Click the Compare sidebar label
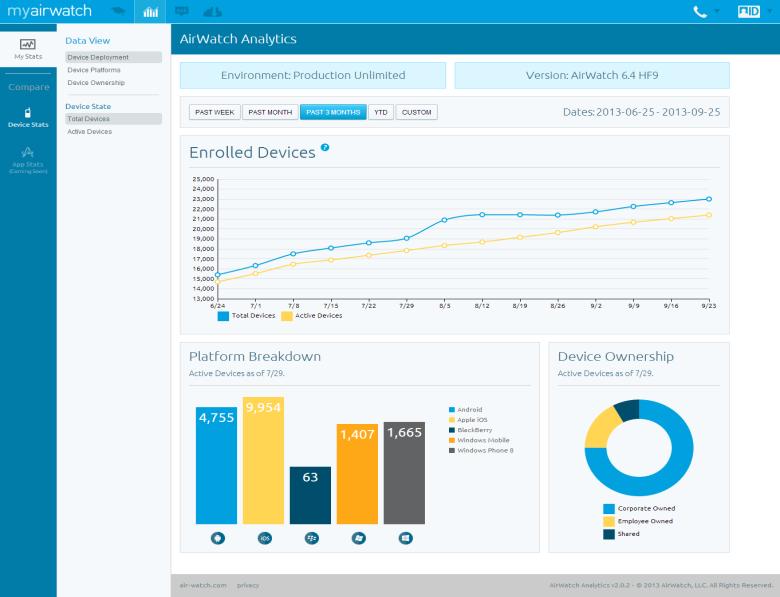780x597 pixels. (x=29, y=87)
